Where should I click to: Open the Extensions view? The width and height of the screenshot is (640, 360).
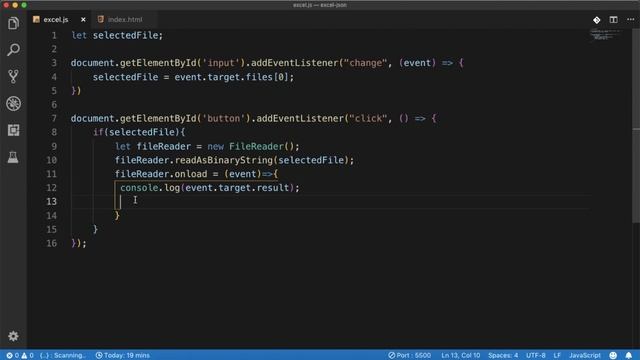(x=13, y=130)
